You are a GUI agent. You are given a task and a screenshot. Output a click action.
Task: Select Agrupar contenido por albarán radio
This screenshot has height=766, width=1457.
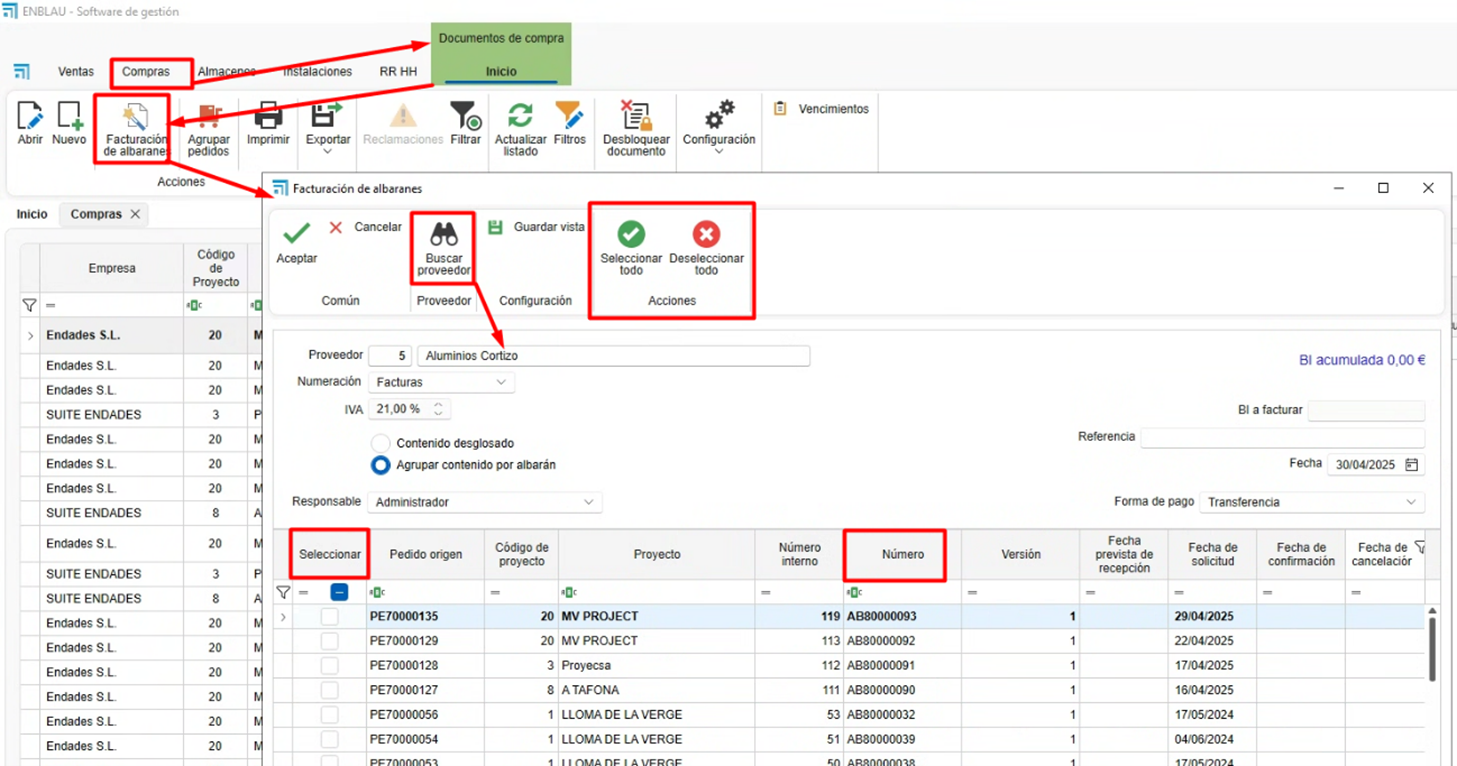point(380,465)
